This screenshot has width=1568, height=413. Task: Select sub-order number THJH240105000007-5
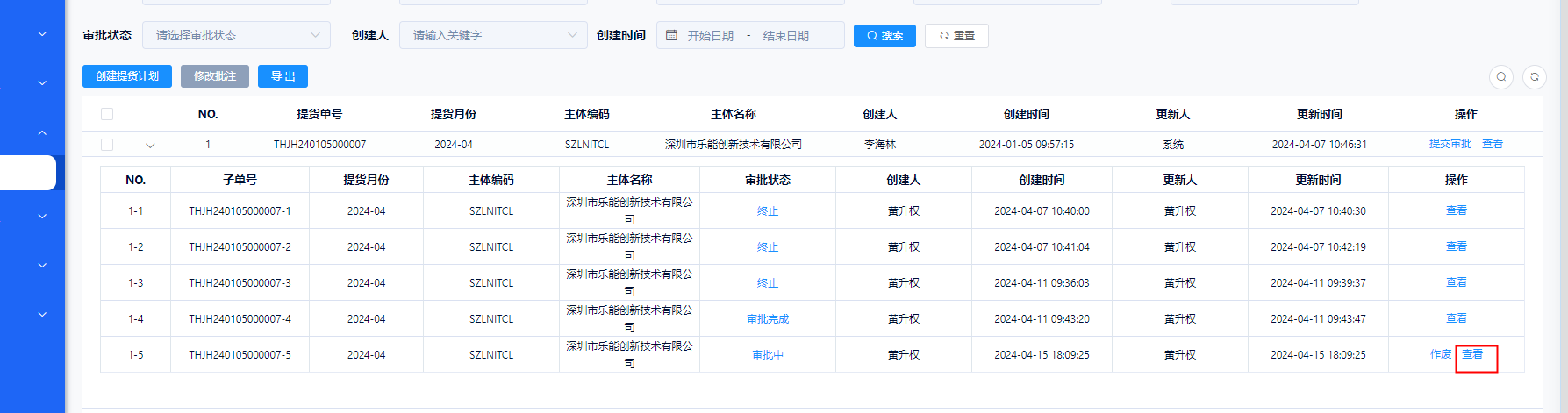click(x=240, y=355)
